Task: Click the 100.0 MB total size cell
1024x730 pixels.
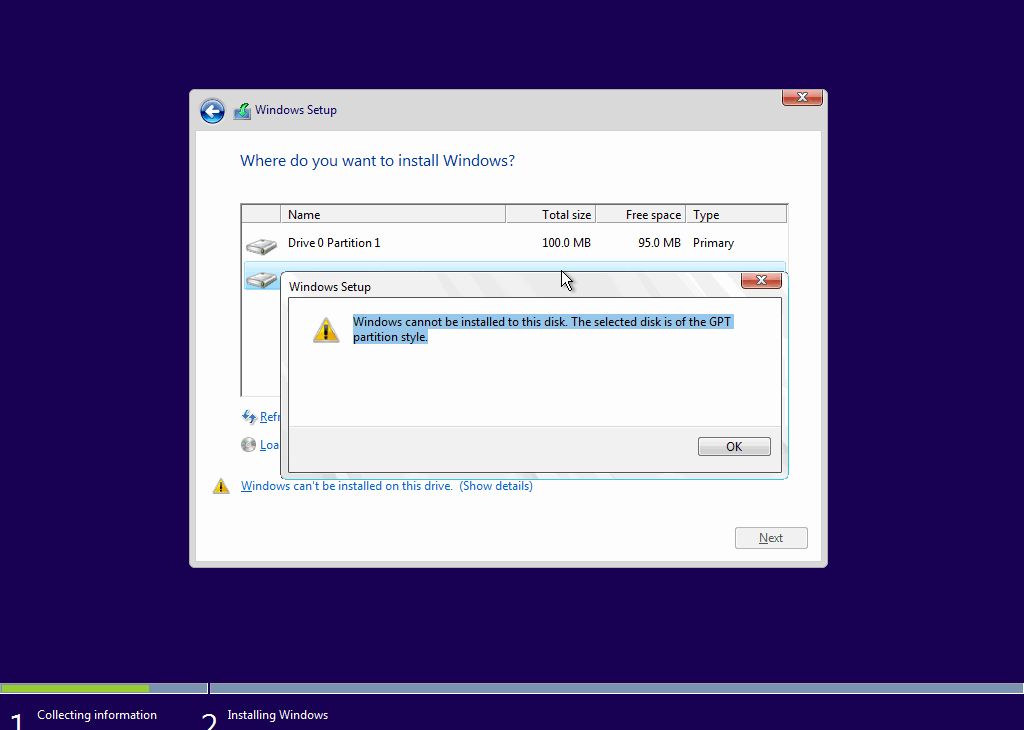Action: coord(566,243)
